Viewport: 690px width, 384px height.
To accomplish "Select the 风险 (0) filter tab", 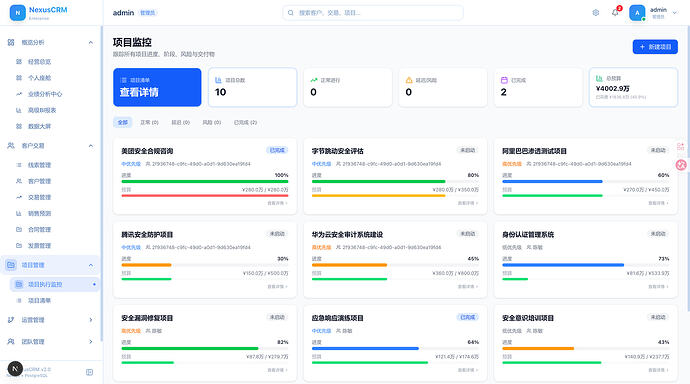I will [x=212, y=122].
